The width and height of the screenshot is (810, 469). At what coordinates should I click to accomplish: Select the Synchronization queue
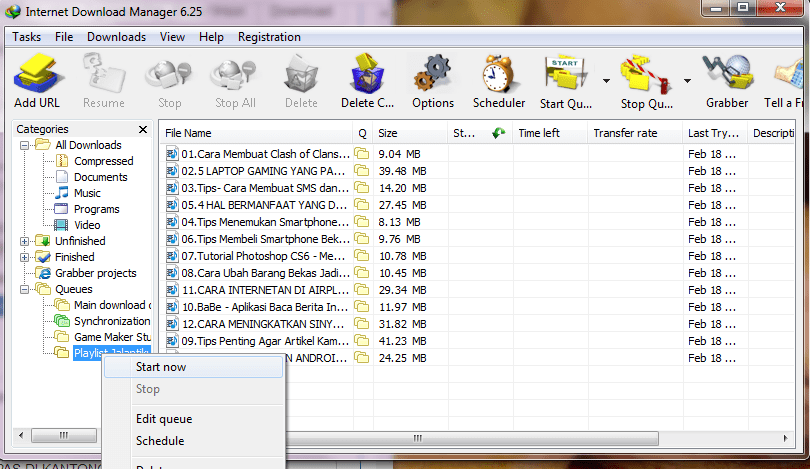click(x=112, y=321)
